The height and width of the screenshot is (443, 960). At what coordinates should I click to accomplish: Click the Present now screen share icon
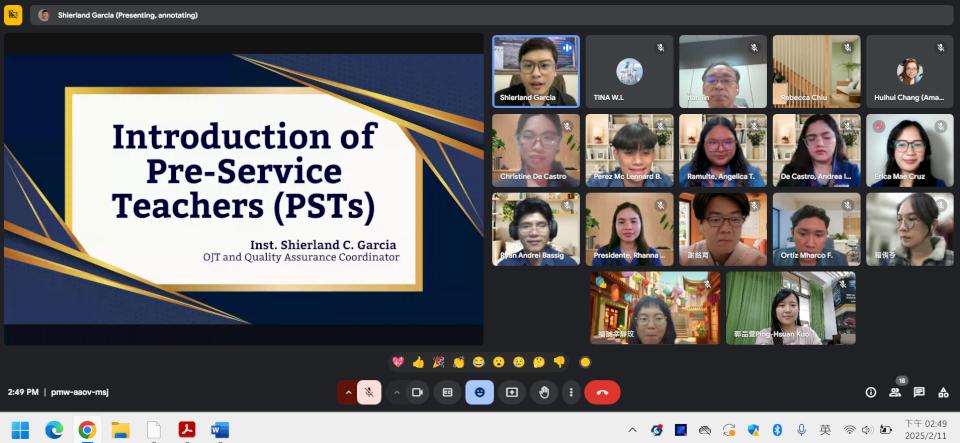point(512,392)
